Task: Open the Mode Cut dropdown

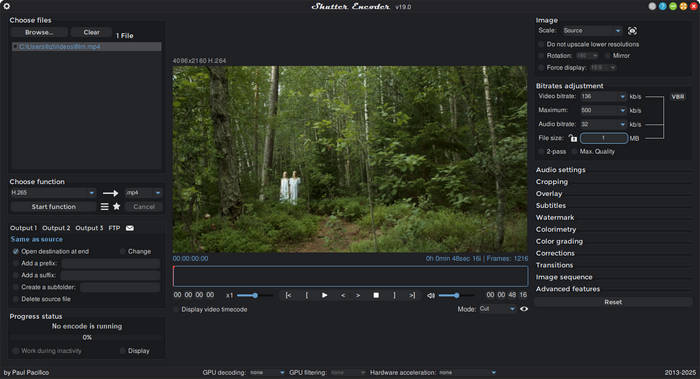Action: (x=497, y=309)
